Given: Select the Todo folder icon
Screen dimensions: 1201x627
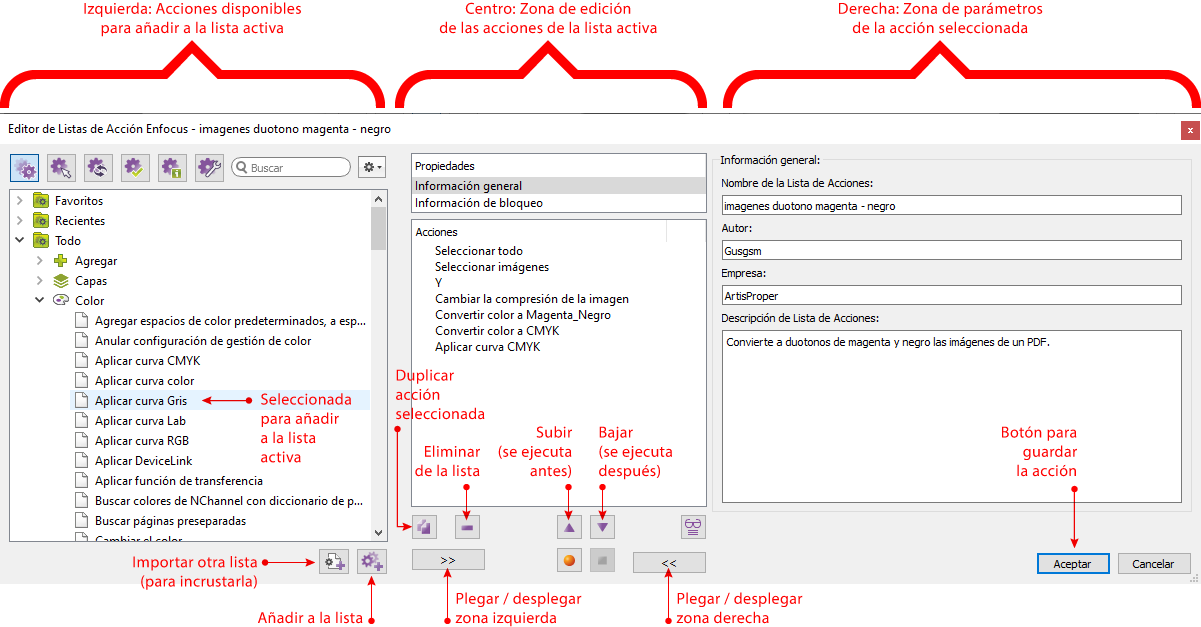Looking at the screenshot, I should coord(41,241).
